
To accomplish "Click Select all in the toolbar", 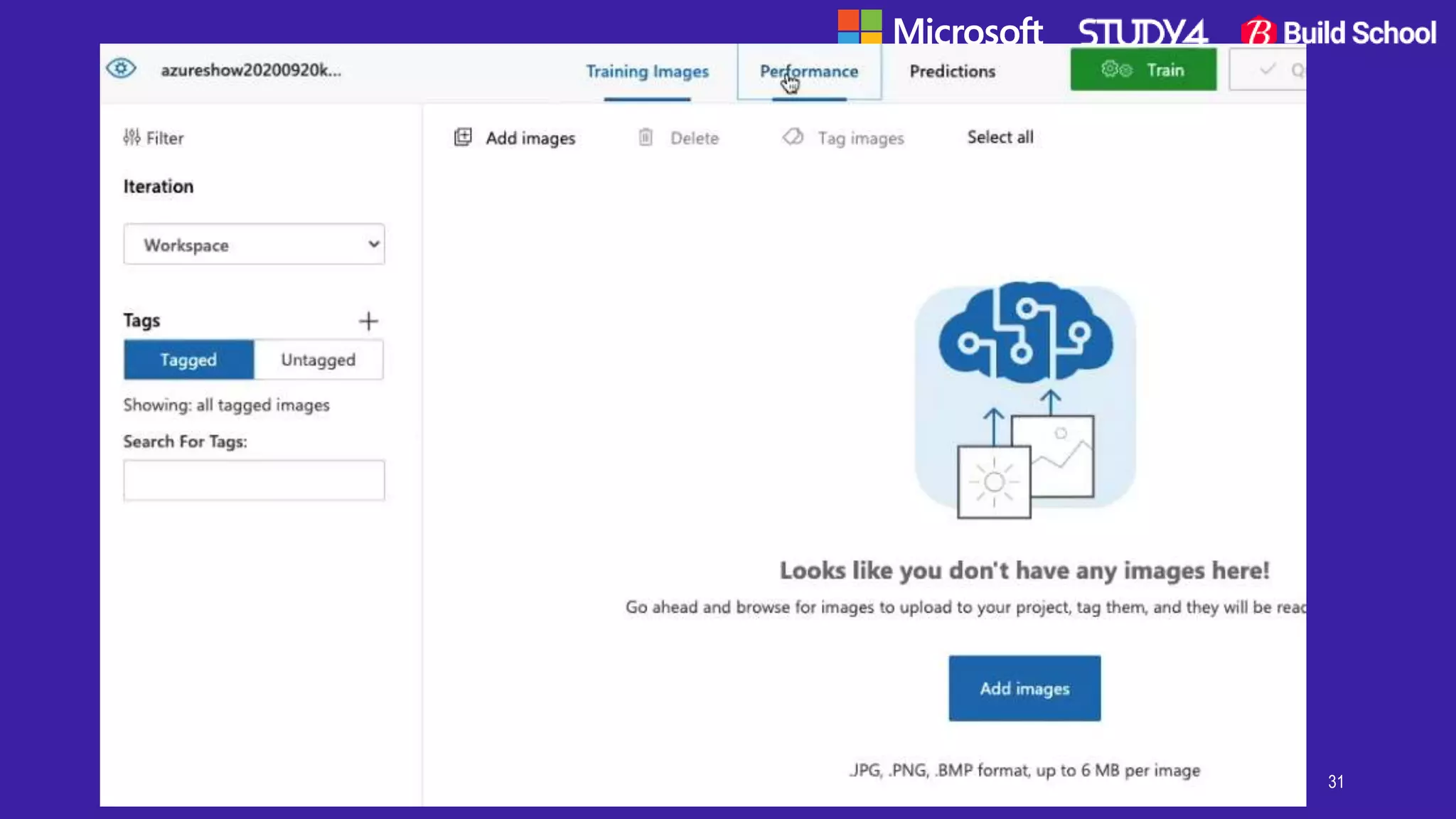I will [1000, 137].
